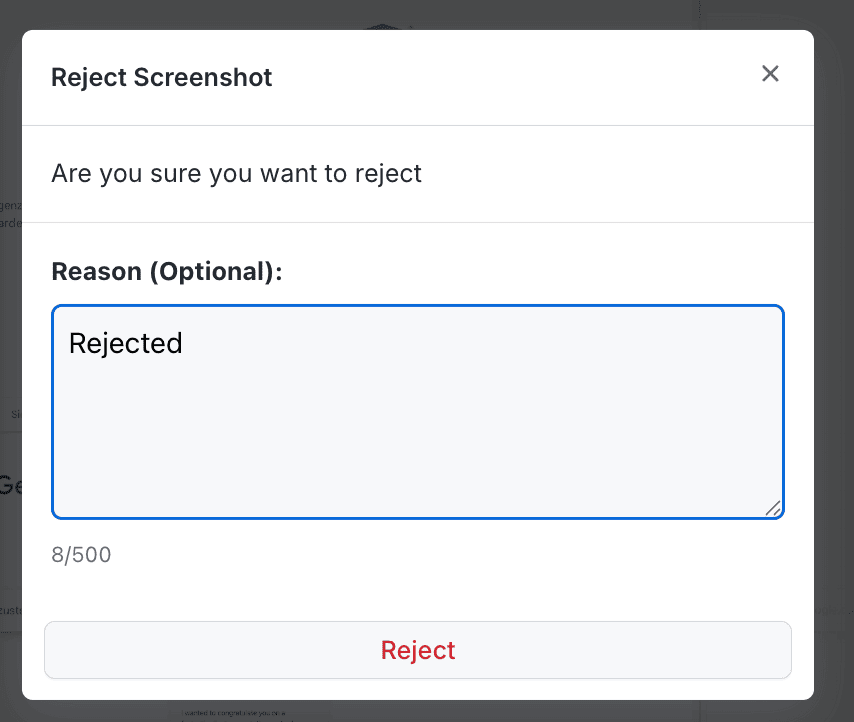Viewport: 854px width, 722px height.
Task: Click the Reject Screenshot dialog title
Action: 161,77
